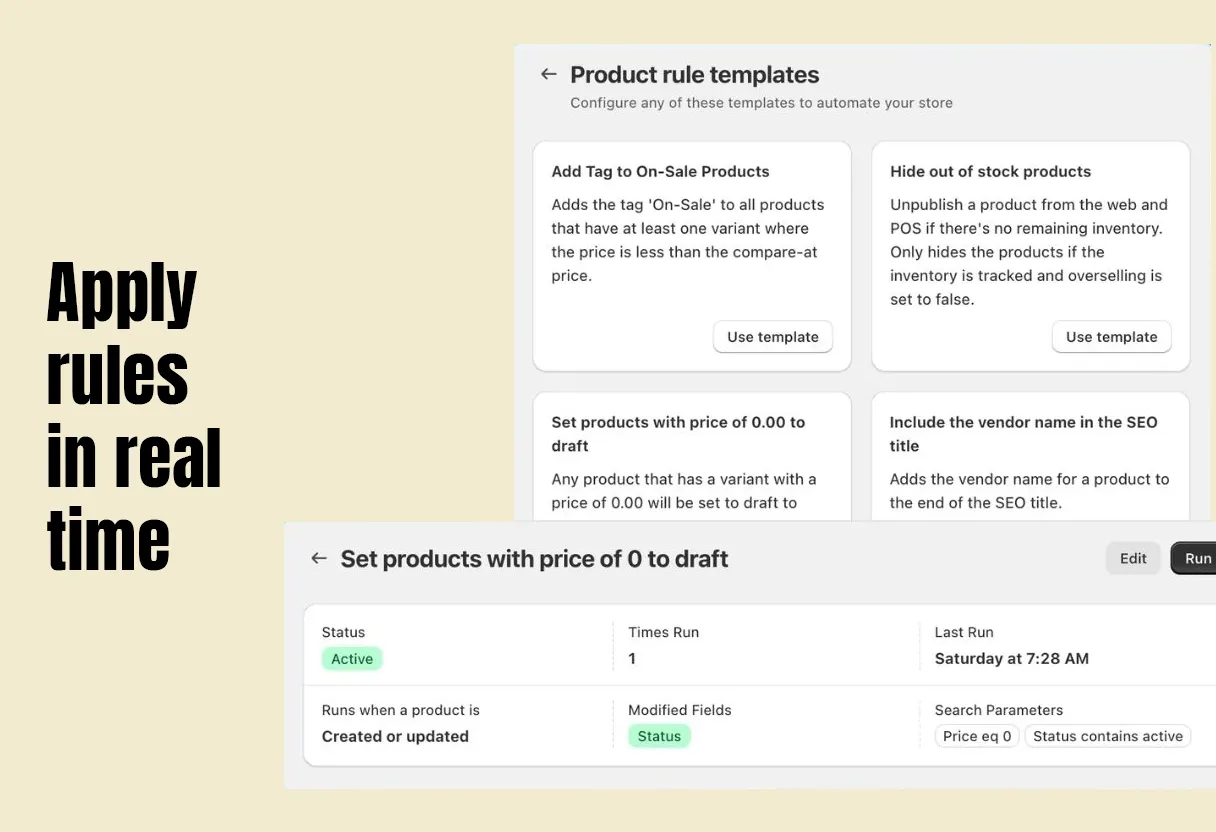
Task: Select Include the vendor name in SEO title card
Action: (1031, 456)
